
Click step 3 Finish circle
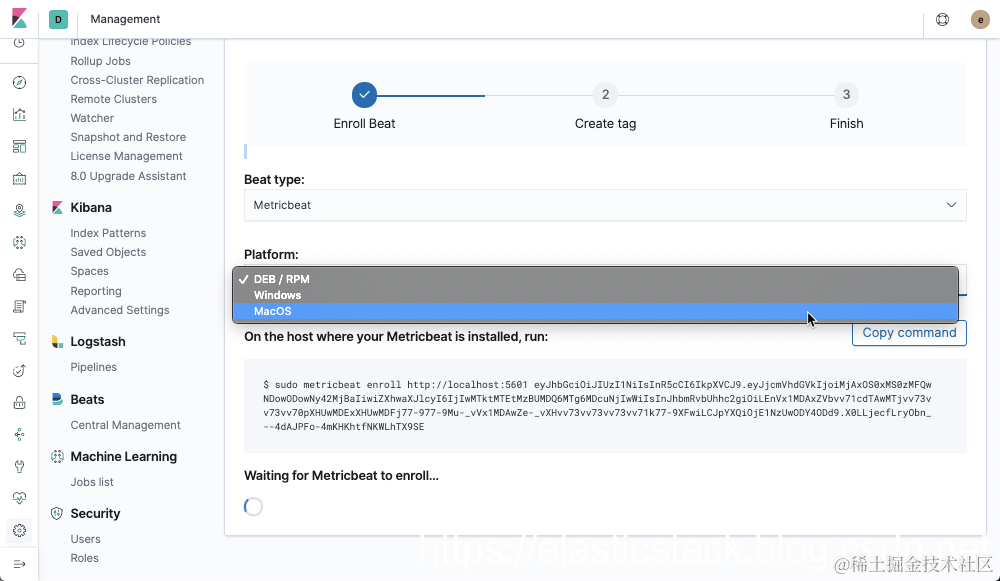(x=846, y=95)
